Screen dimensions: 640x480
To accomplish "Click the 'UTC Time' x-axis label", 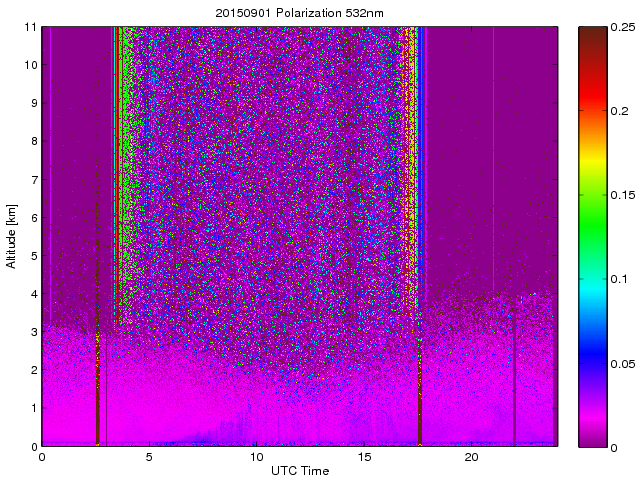I will (x=299, y=470).
